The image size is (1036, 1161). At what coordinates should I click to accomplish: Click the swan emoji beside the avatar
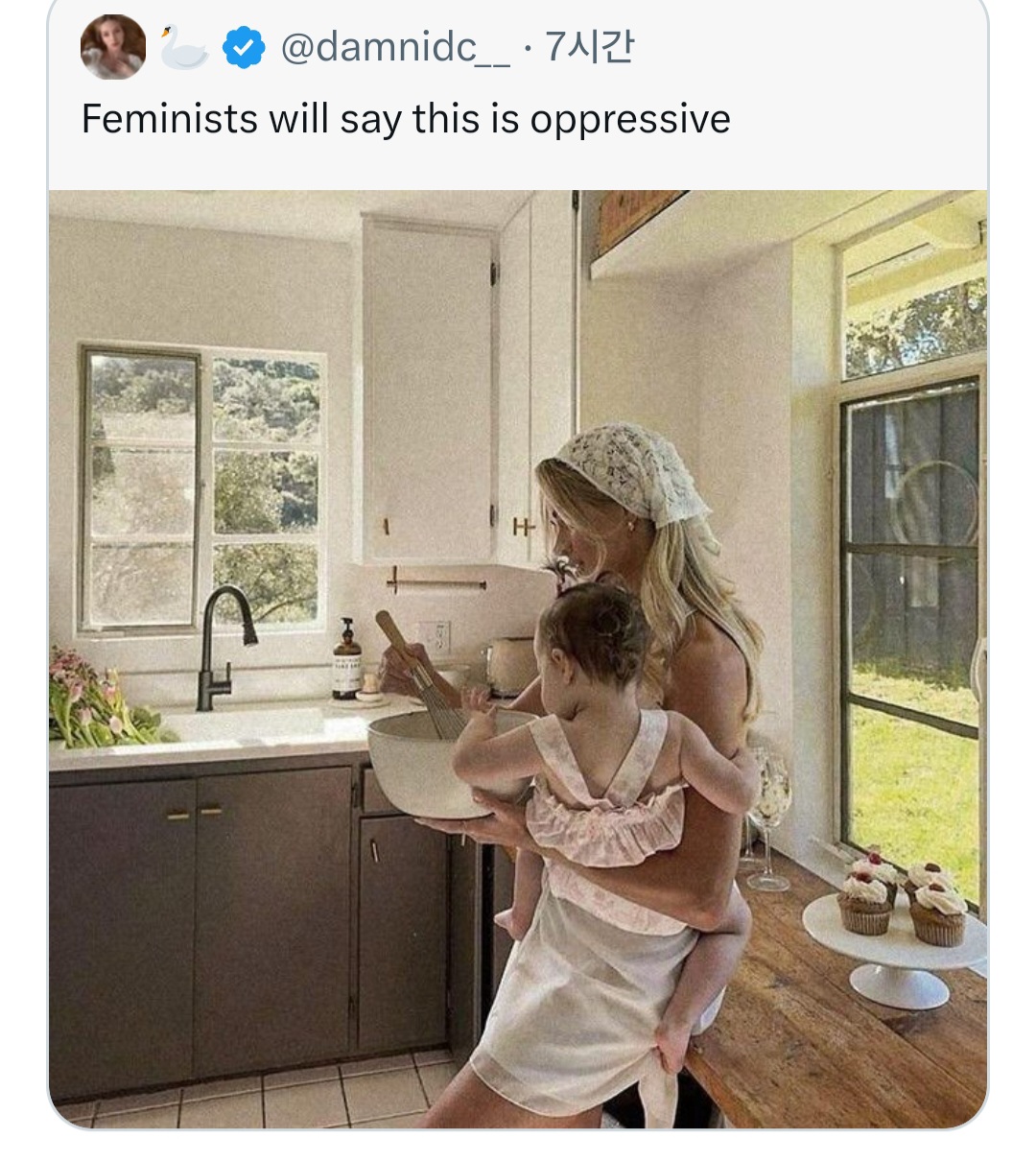pyautogui.click(x=183, y=48)
